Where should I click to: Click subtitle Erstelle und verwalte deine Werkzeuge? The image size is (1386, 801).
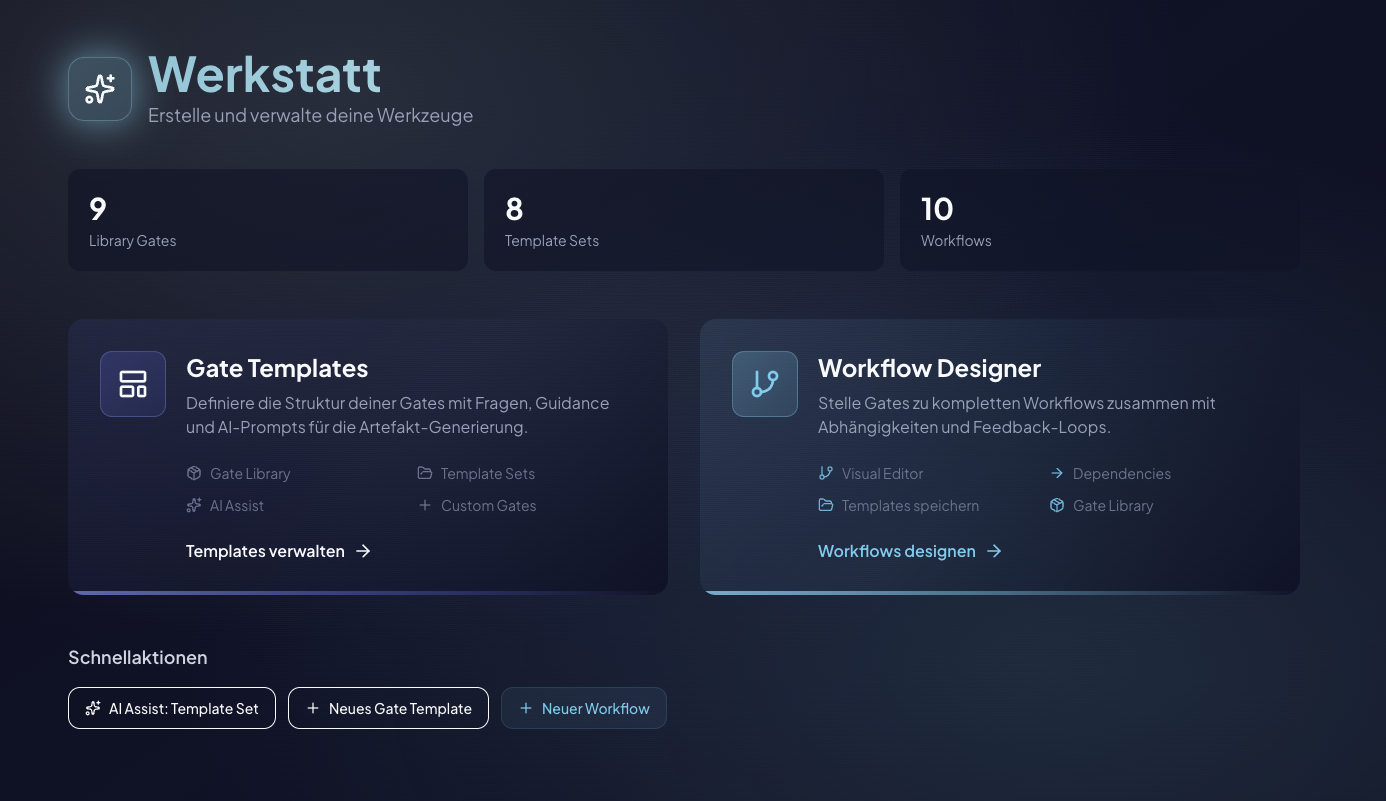coord(311,115)
